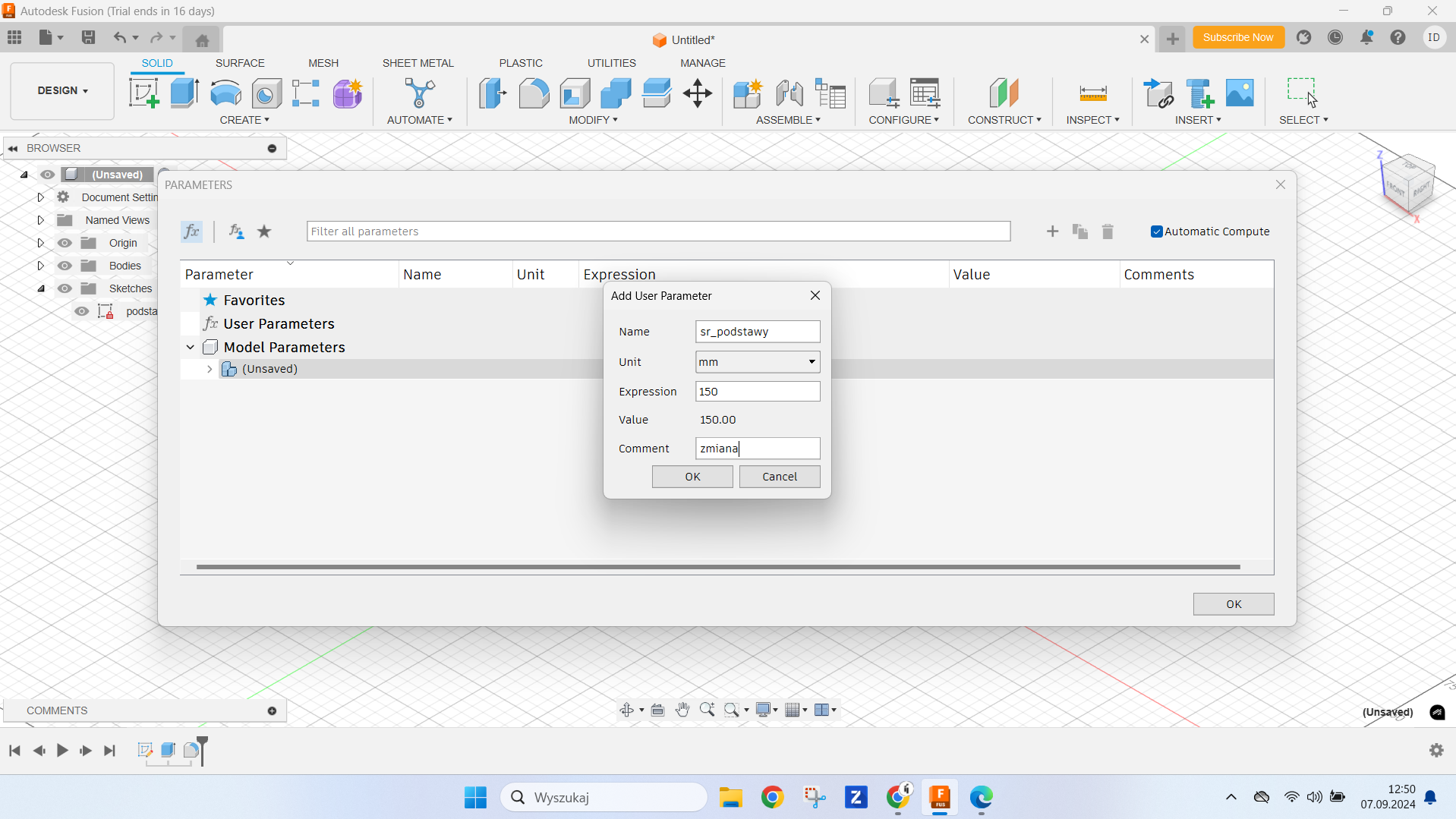The image size is (1456, 819).
Task: Click the Name field containing sr_podstawy
Action: [758, 332]
